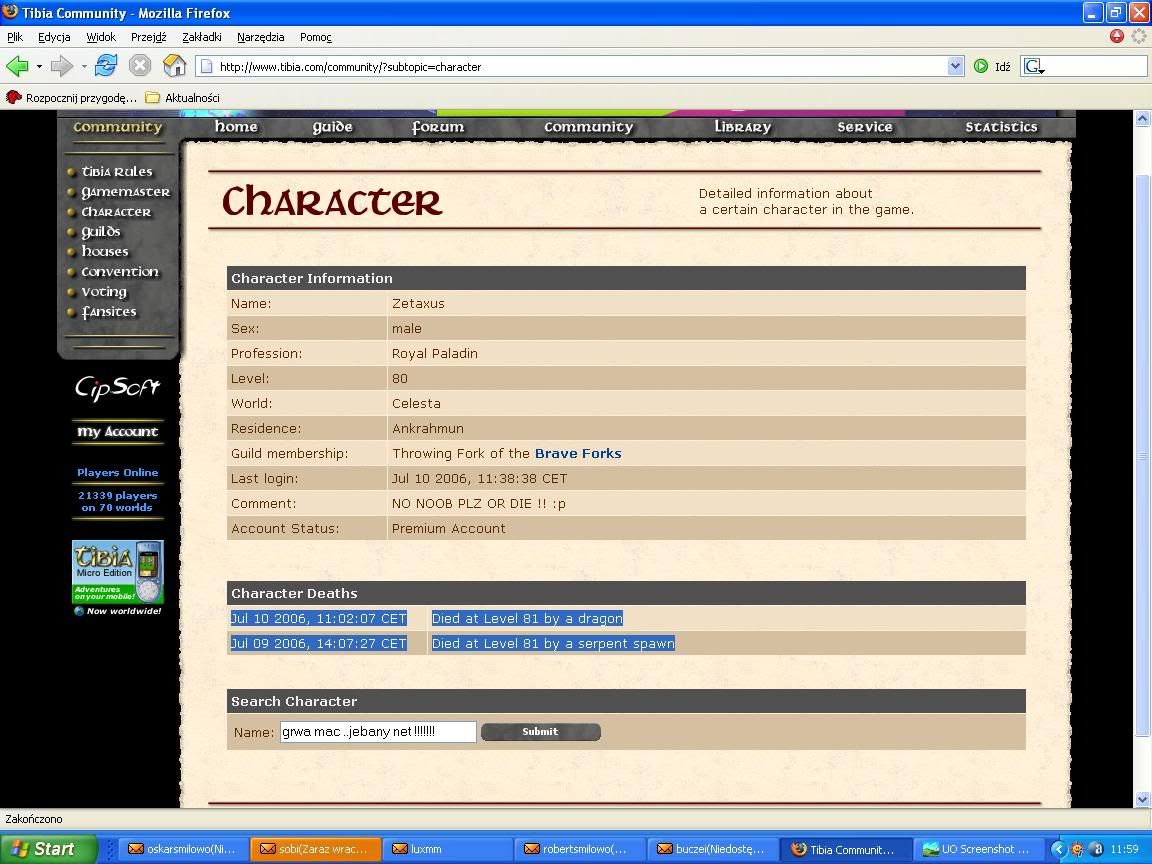Open the Forum section in top navigation

438,127
